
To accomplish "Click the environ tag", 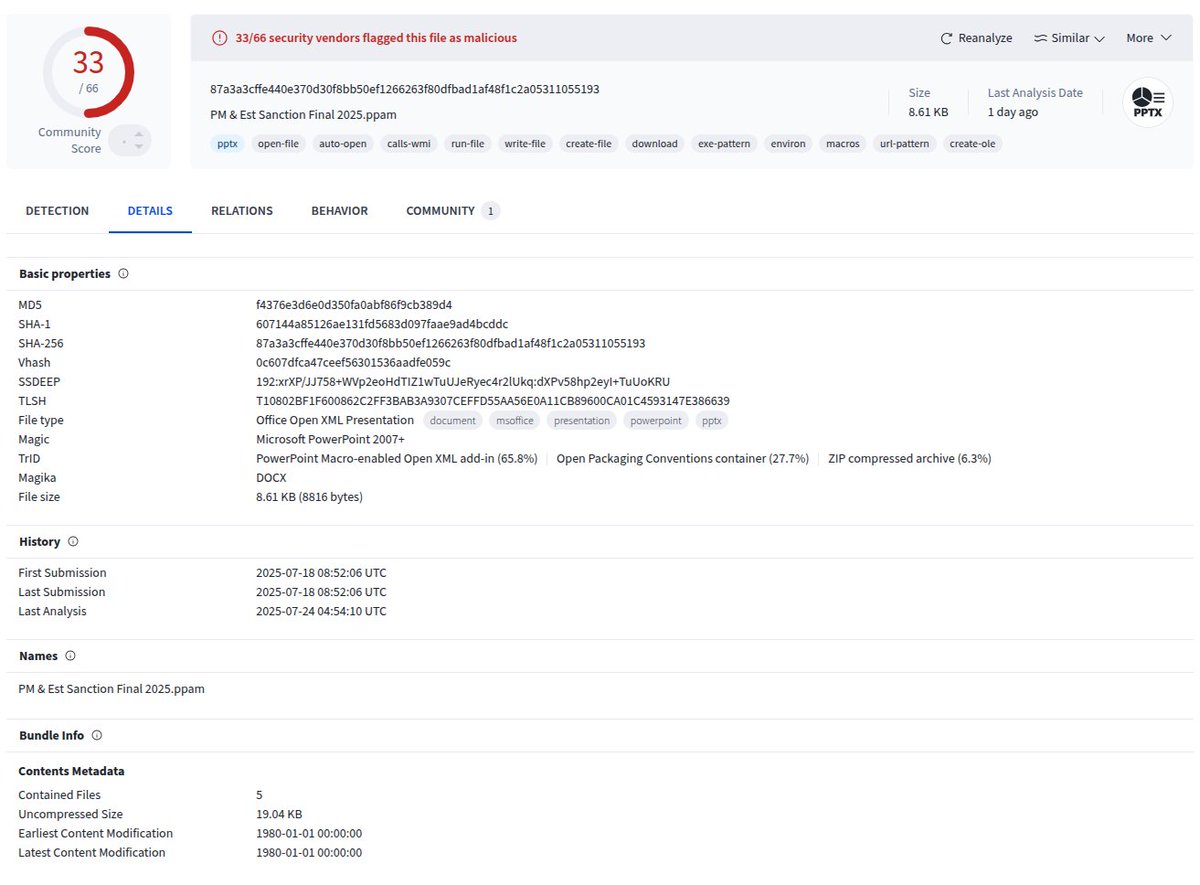I will (x=788, y=144).
